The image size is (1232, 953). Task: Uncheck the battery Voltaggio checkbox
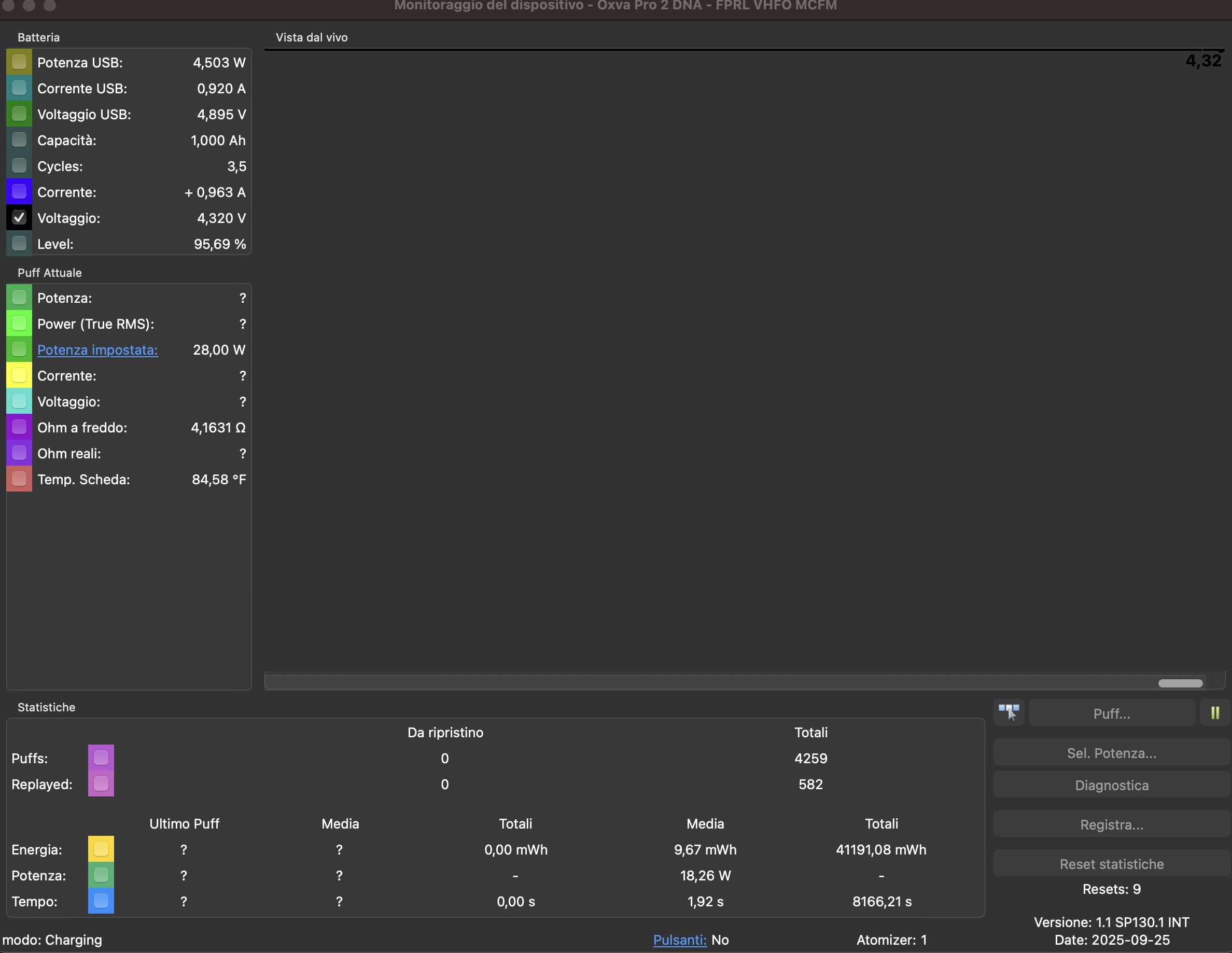tap(19, 218)
